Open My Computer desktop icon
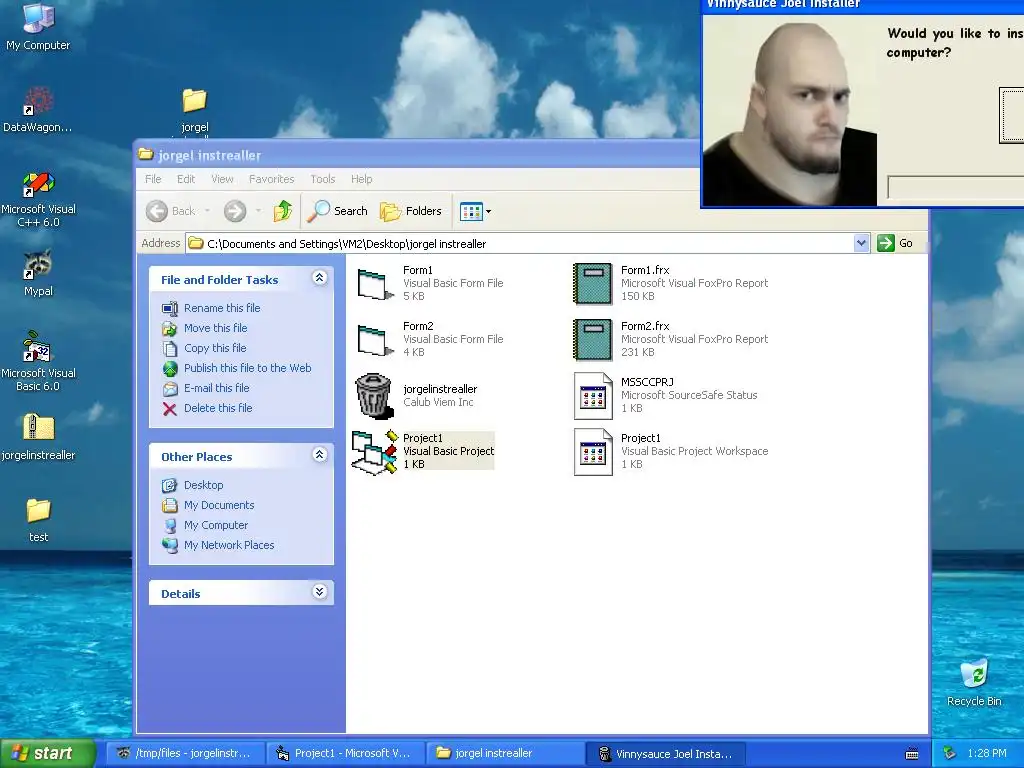Viewport: 1024px width, 768px height. pos(38,26)
